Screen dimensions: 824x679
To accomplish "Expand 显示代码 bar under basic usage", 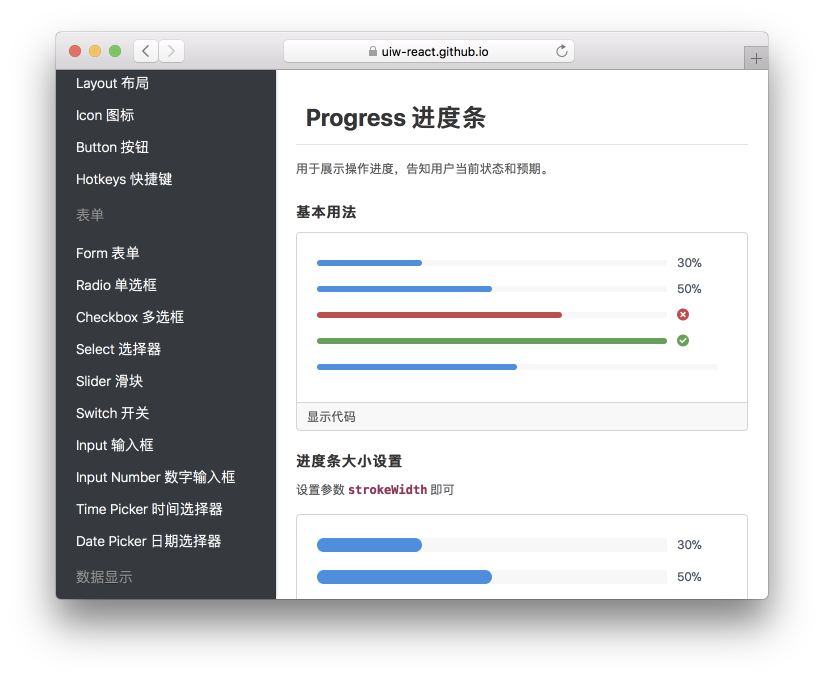I will [x=522, y=417].
